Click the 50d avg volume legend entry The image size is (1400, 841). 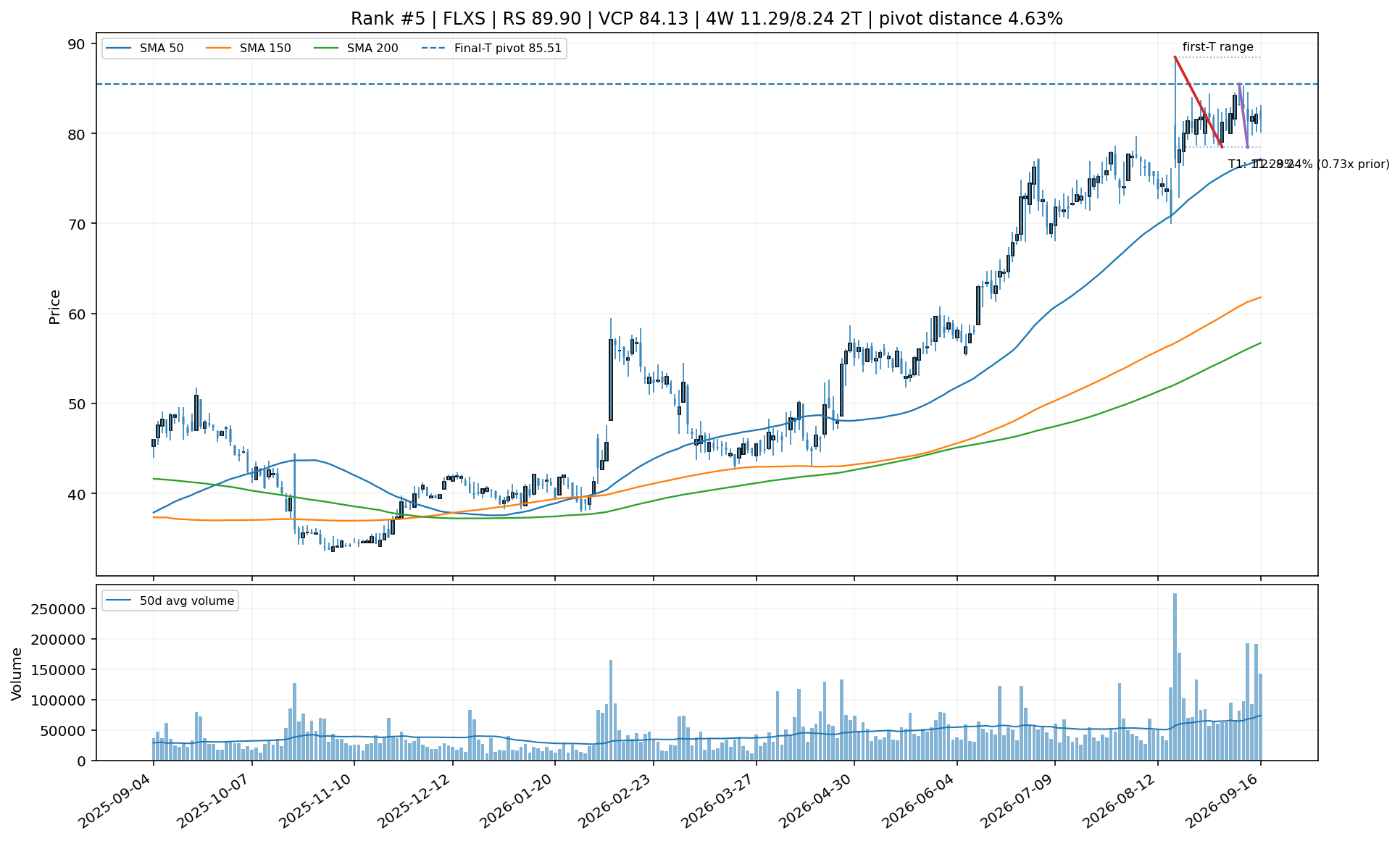(170, 601)
